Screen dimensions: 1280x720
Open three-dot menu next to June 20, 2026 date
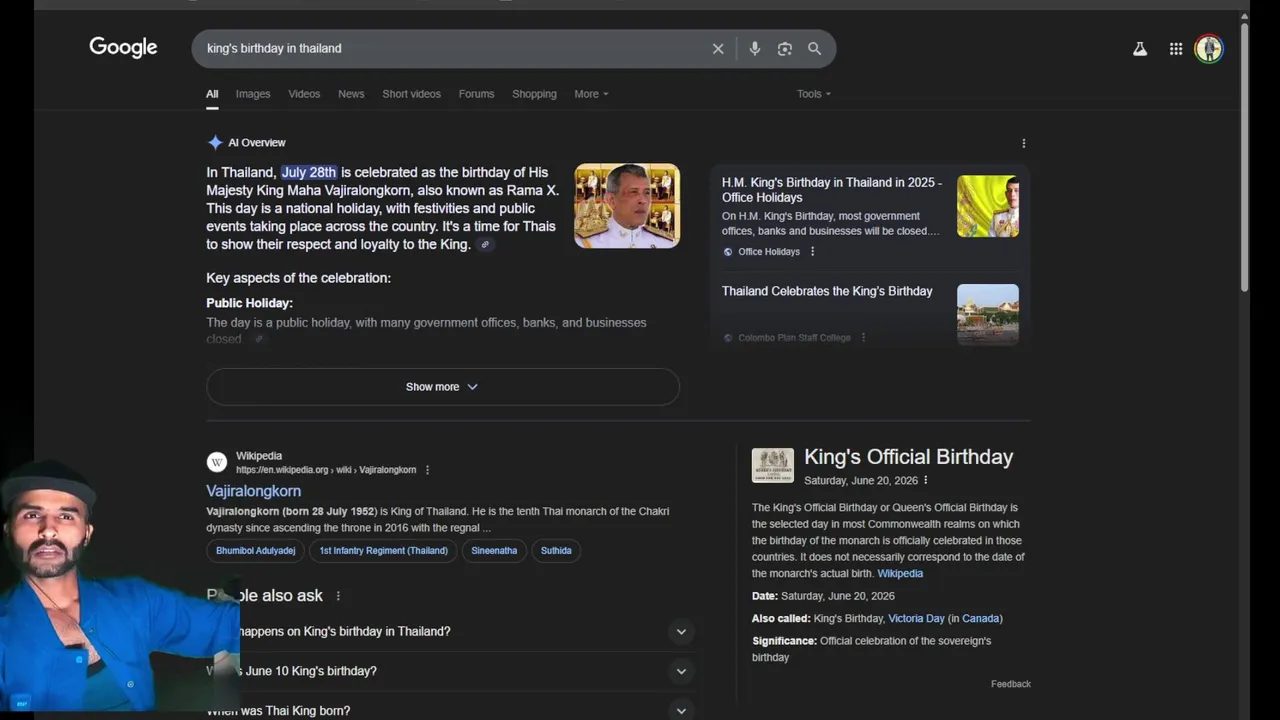click(925, 481)
